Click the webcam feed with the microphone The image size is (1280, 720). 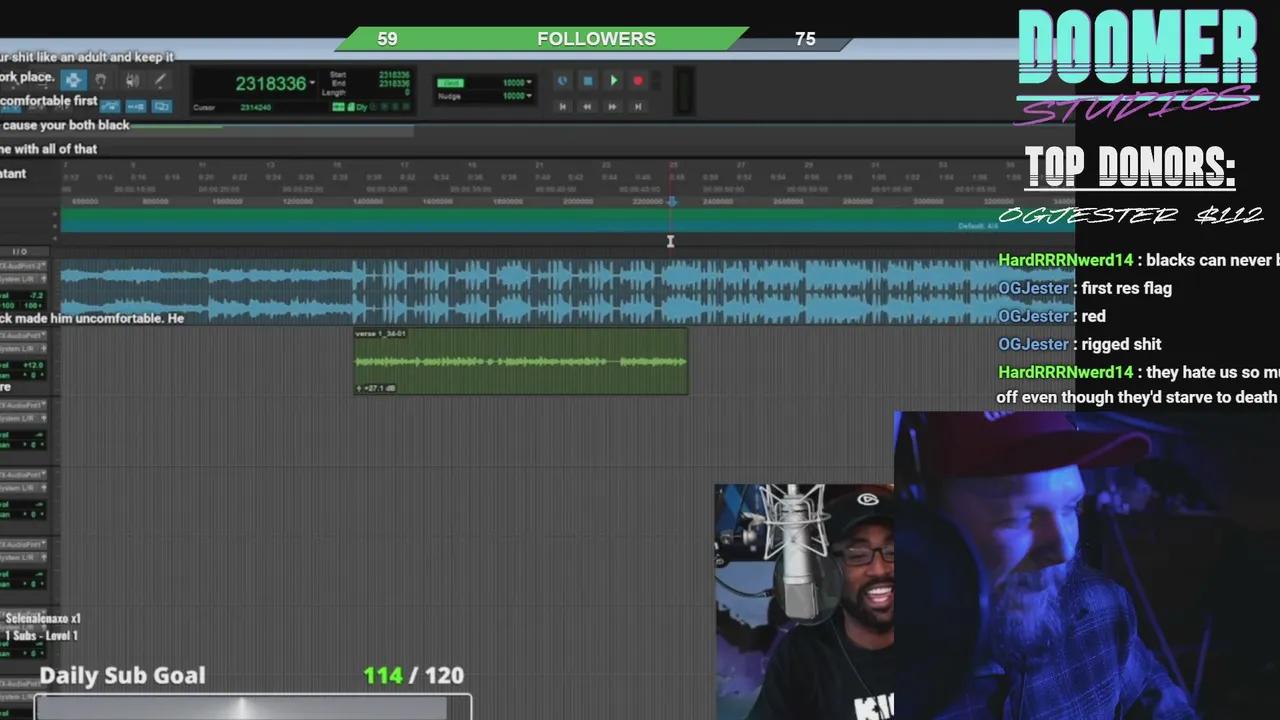point(804,602)
